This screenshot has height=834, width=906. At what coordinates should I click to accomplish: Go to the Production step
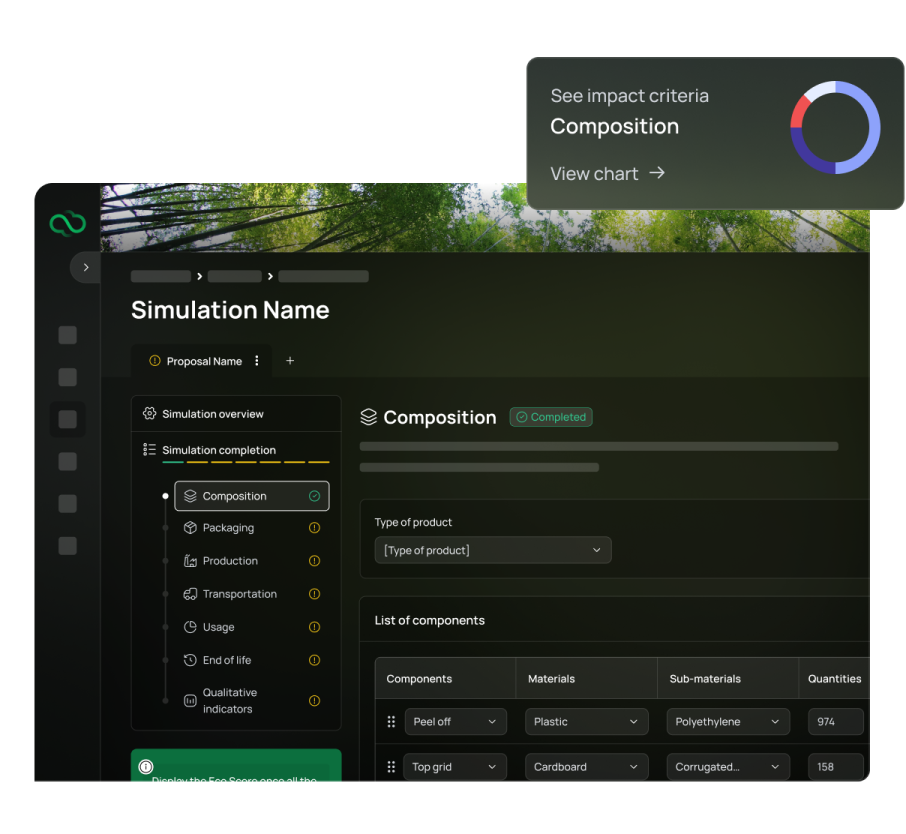230,561
